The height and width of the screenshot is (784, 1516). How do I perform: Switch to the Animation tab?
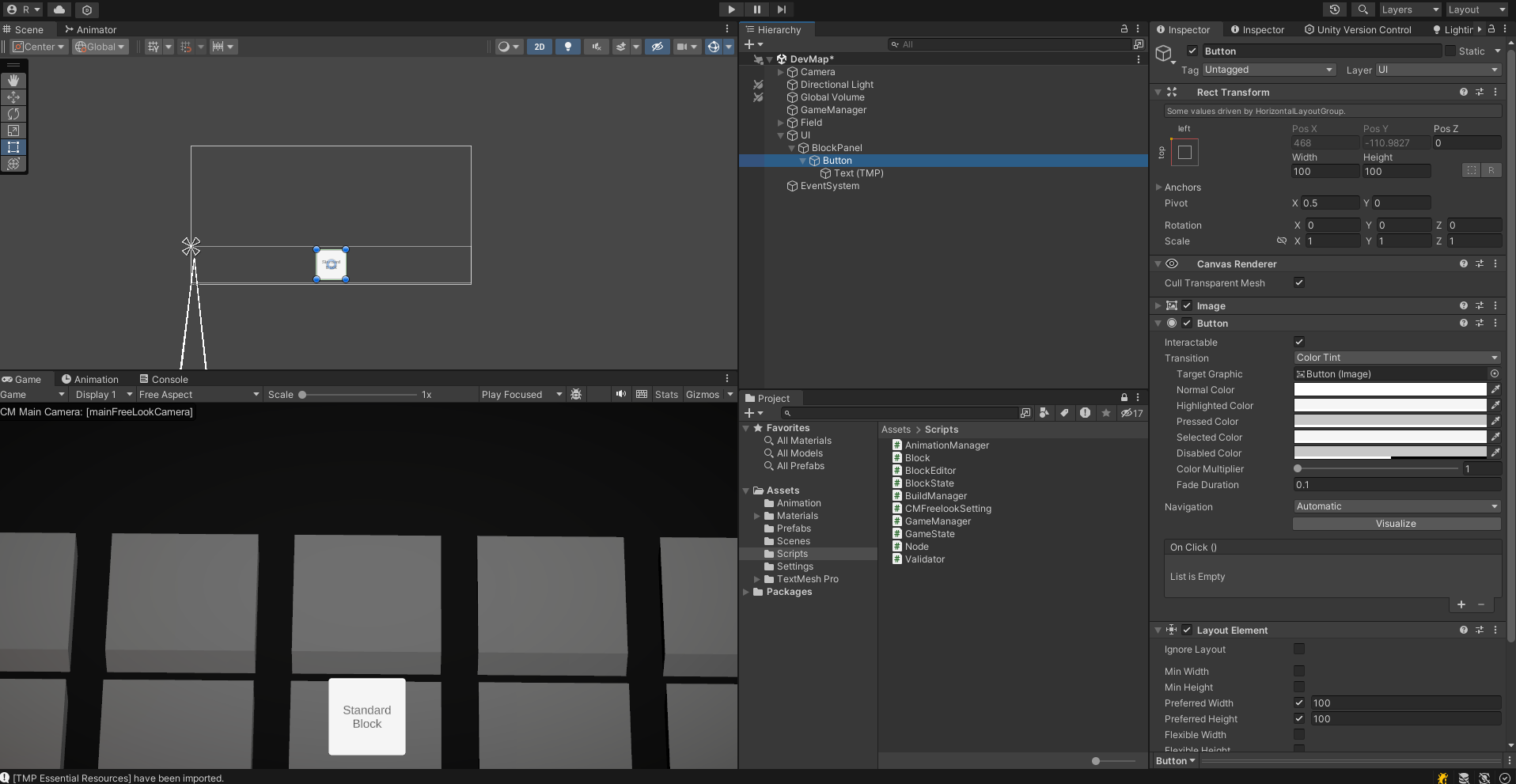coord(90,379)
